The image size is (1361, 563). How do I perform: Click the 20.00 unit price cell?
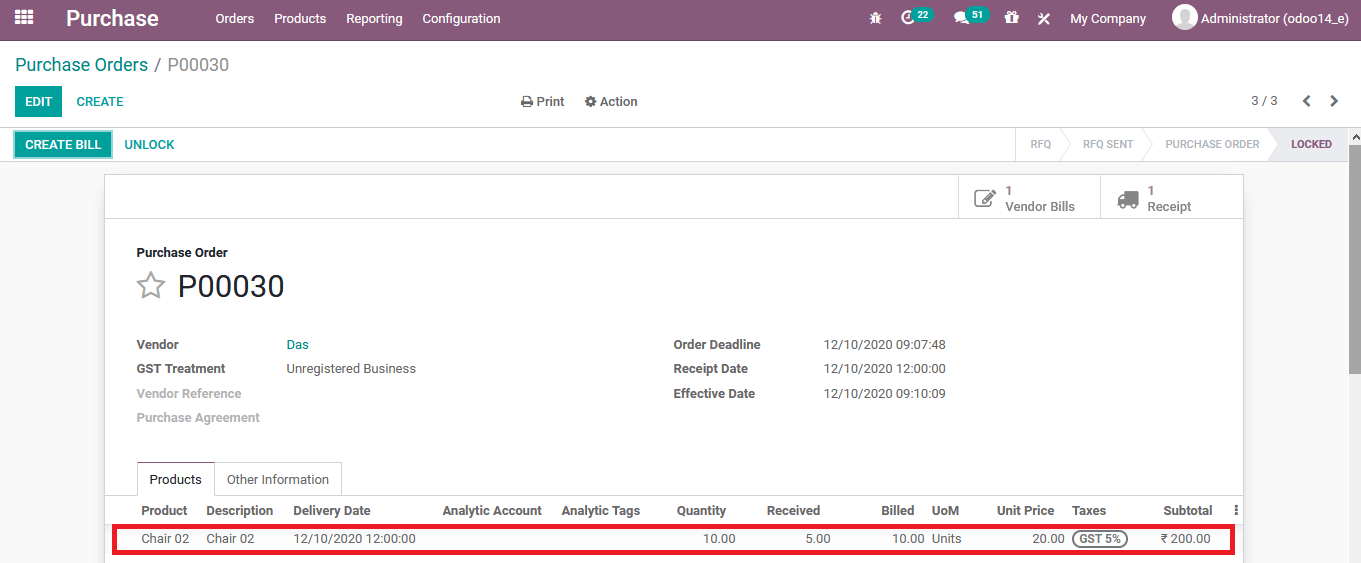(1048, 538)
